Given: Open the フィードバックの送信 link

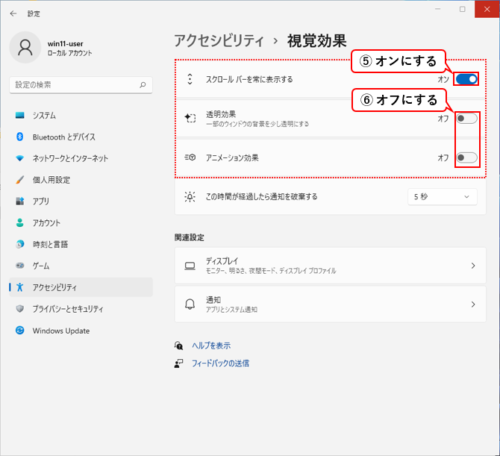Looking at the screenshot, I should click(x=220, y=363).
